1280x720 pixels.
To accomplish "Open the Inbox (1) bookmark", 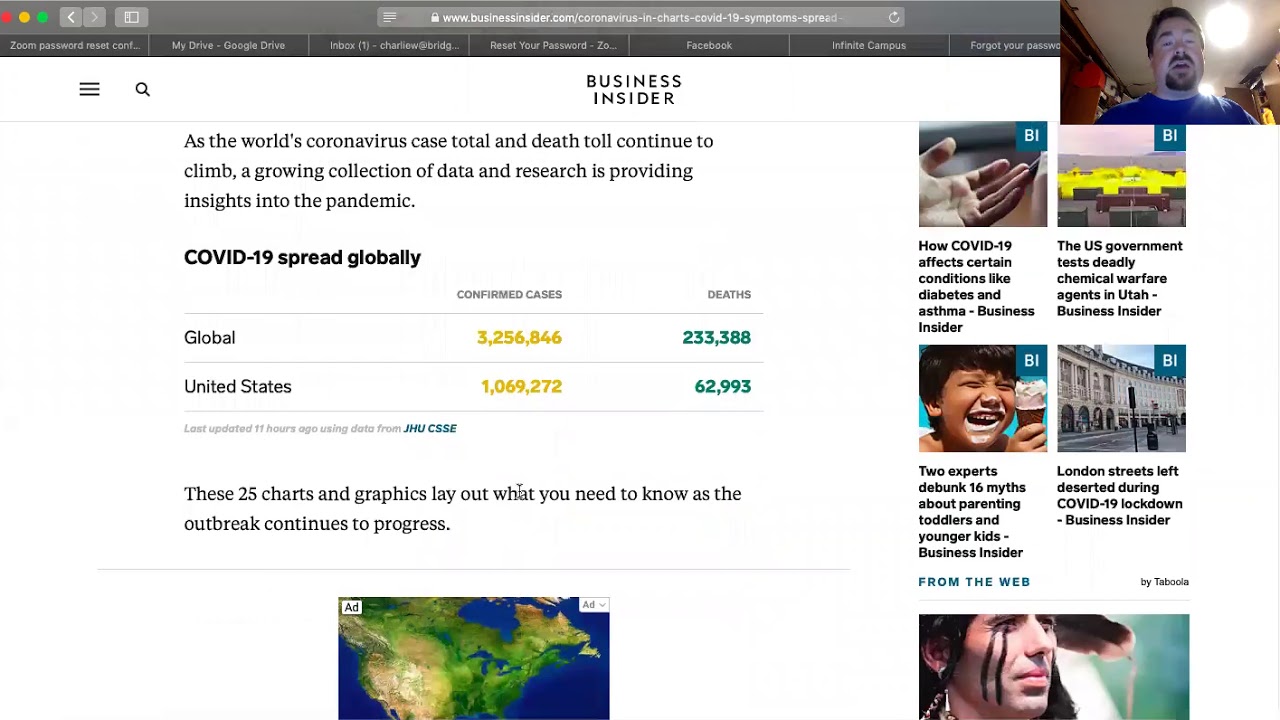I will pos(394,45).
